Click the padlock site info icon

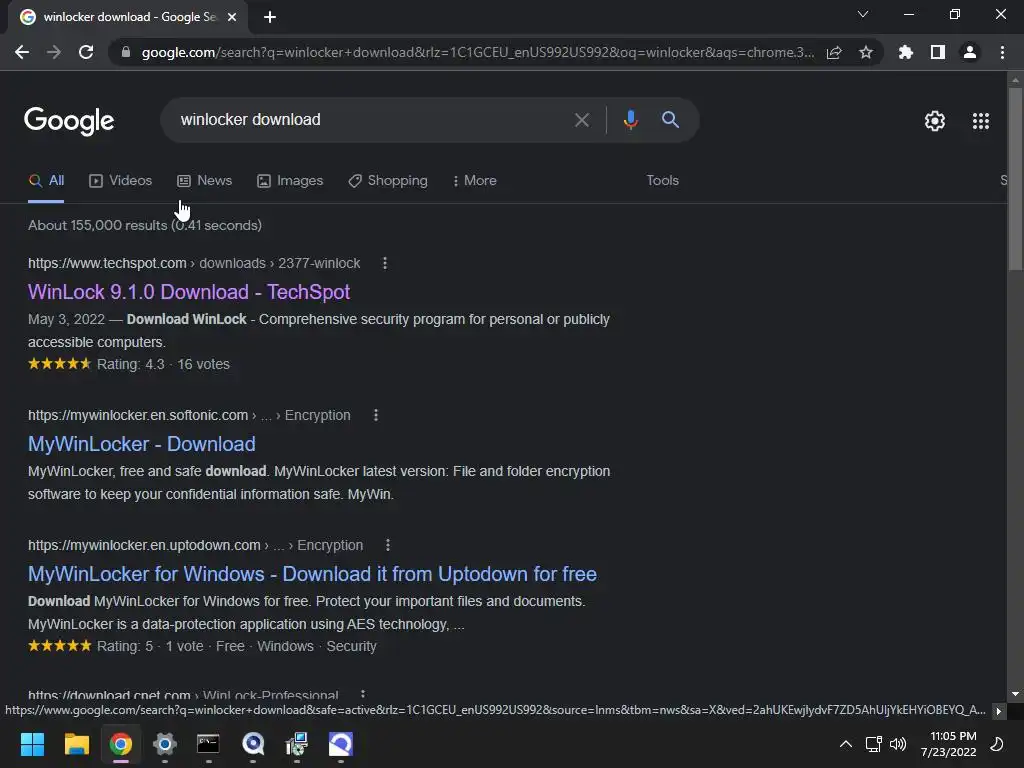pyautogui.click(x=126, y=52)
